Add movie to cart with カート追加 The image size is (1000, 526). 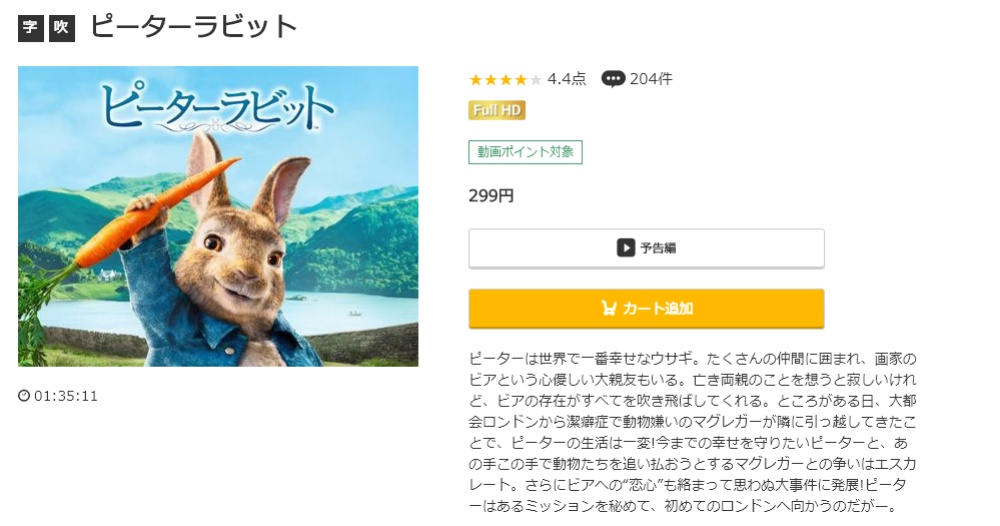(646, 308)
